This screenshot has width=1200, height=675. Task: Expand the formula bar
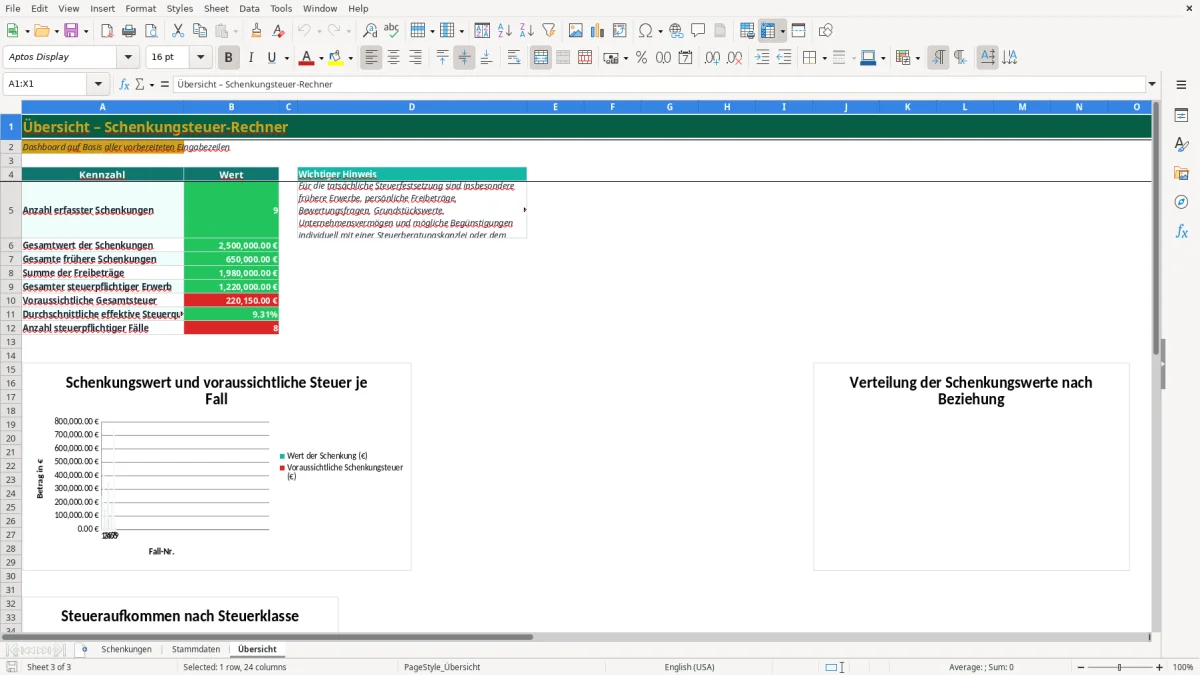tap(1152, 84)
